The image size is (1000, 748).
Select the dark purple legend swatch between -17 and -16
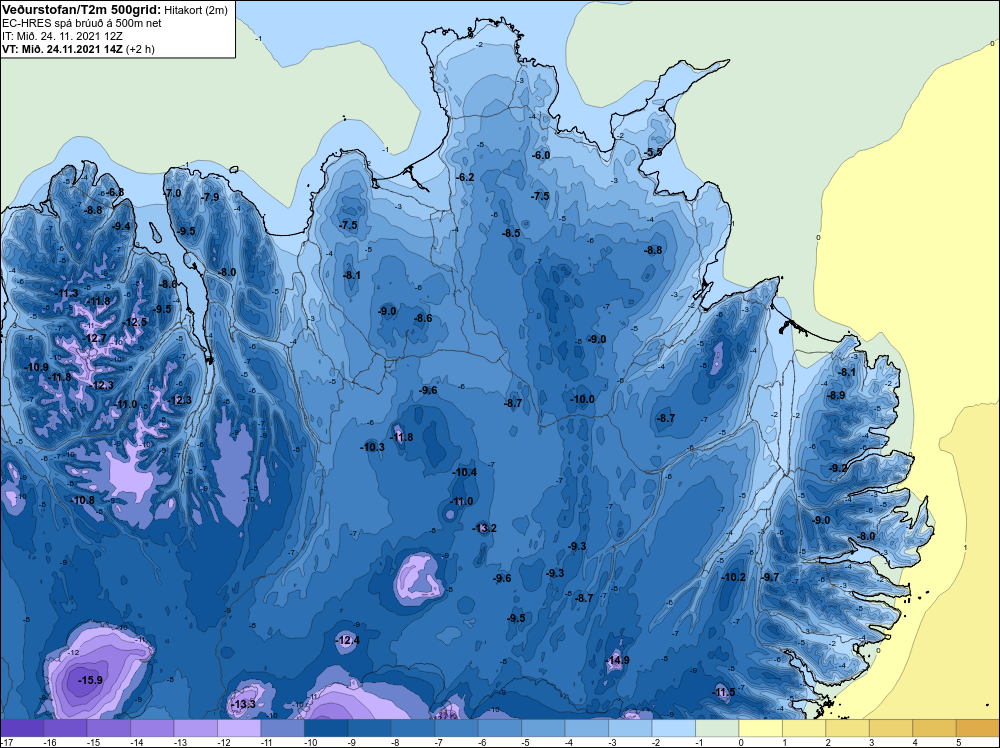22,728
